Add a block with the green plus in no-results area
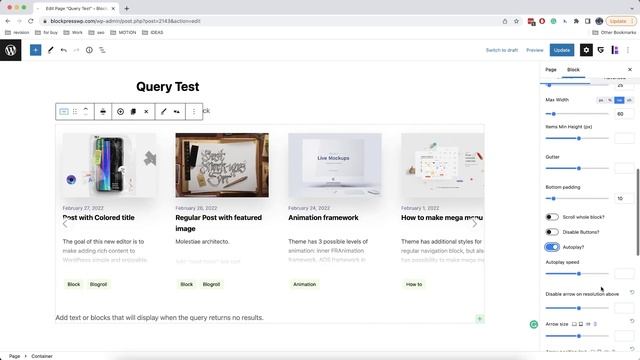640x360 pixels. pos(480,319)
